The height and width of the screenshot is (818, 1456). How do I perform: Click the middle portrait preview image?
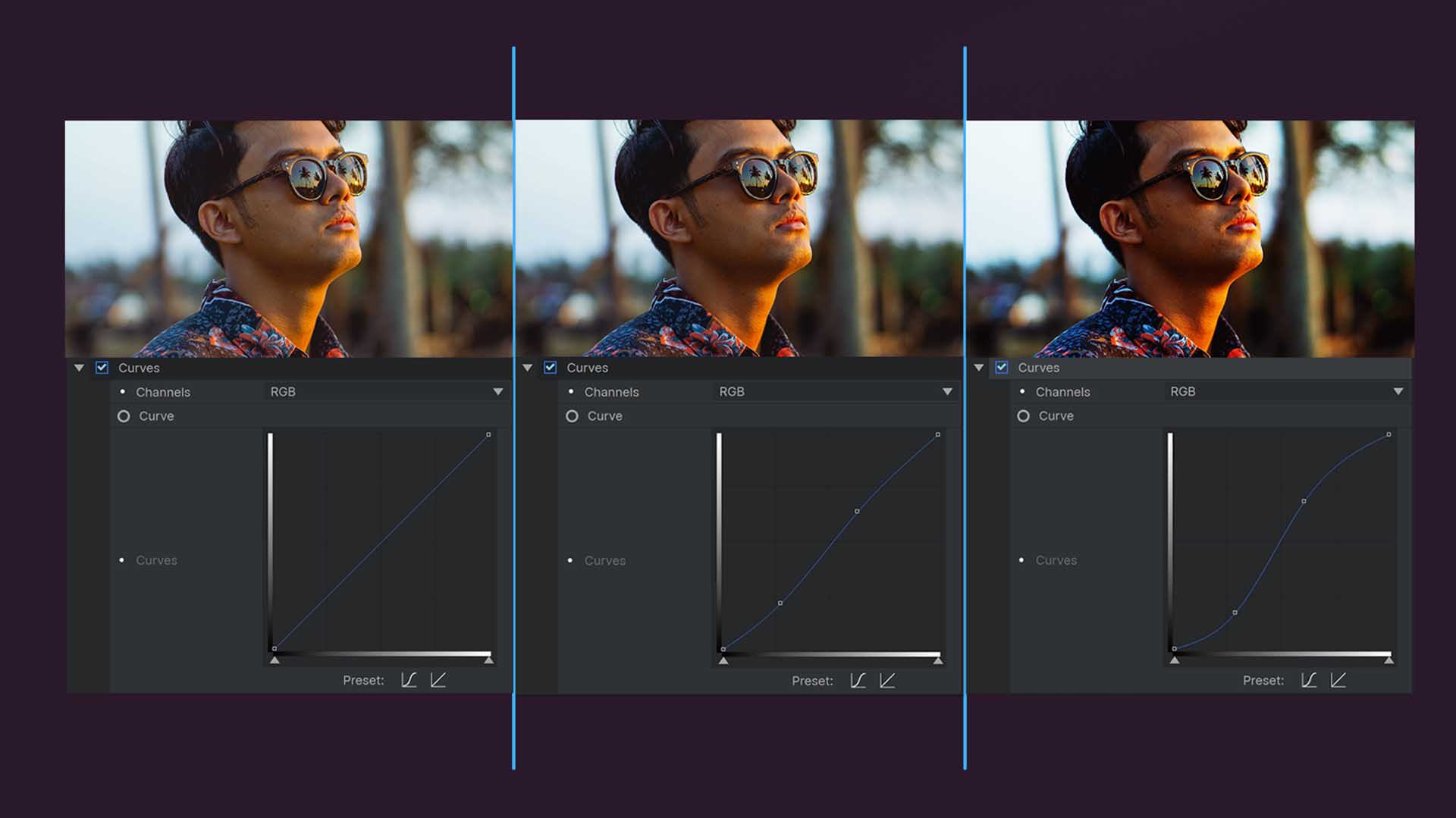tap(739, 239)
